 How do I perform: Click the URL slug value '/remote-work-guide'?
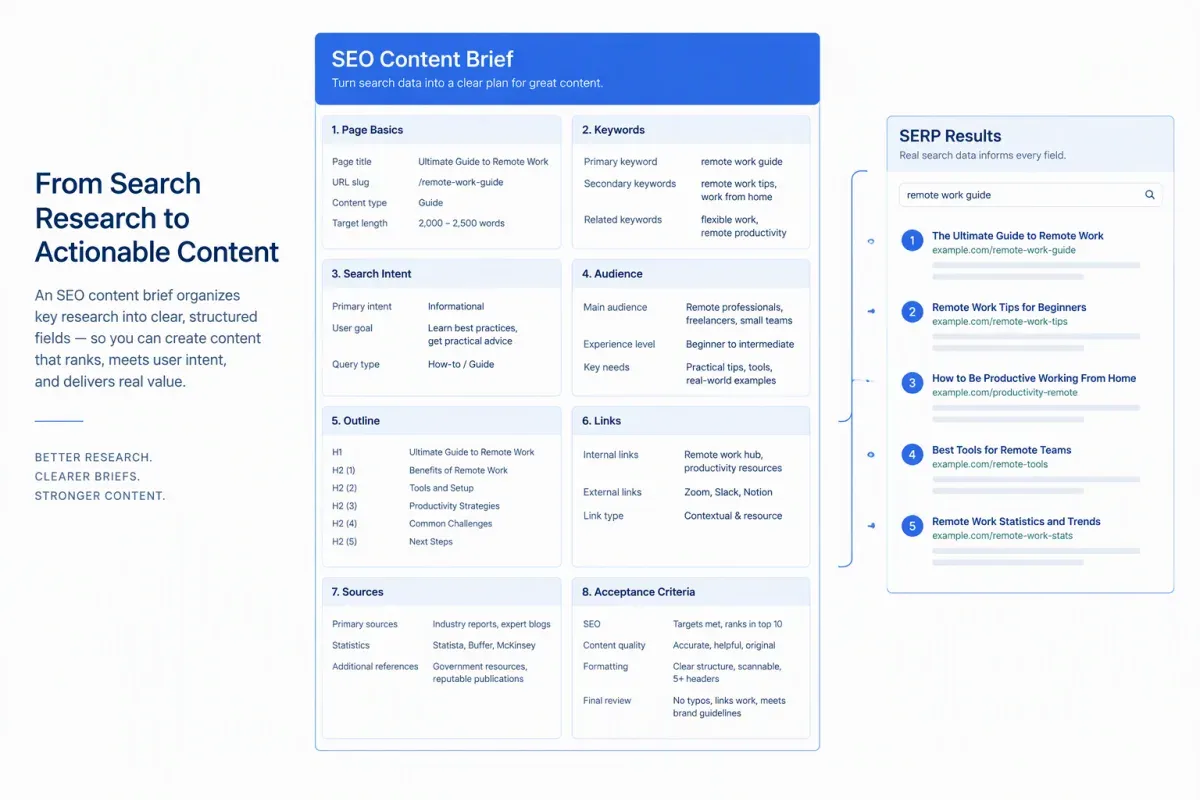click(x=461, y=182)
